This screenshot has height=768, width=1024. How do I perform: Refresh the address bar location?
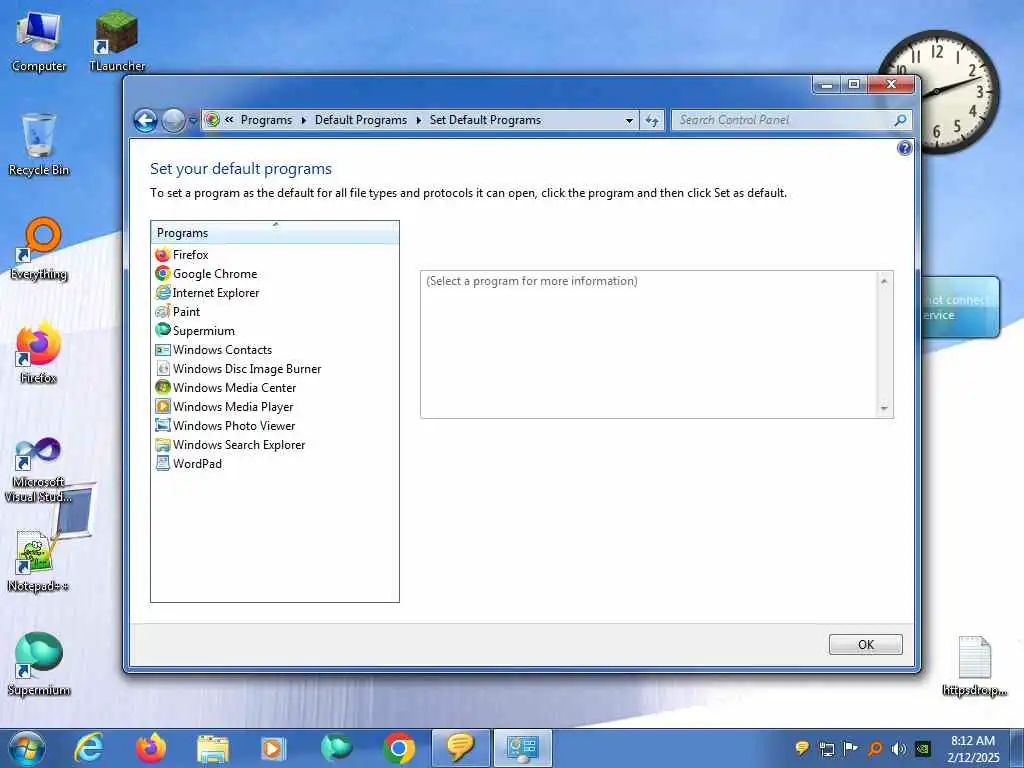[652, 120]
